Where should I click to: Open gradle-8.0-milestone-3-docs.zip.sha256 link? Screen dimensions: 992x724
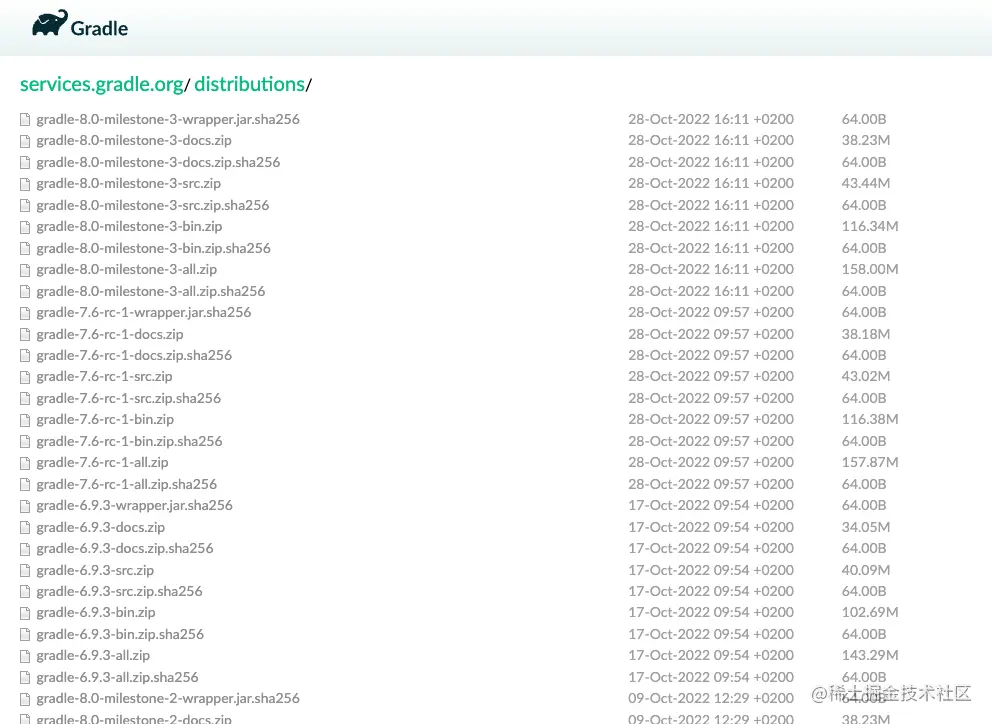pos(158,162)
